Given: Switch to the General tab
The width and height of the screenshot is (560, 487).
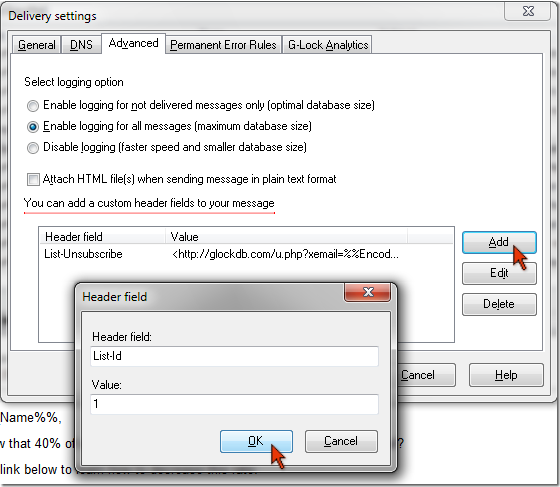Looking at the screenshot, I should click(36, 45).
